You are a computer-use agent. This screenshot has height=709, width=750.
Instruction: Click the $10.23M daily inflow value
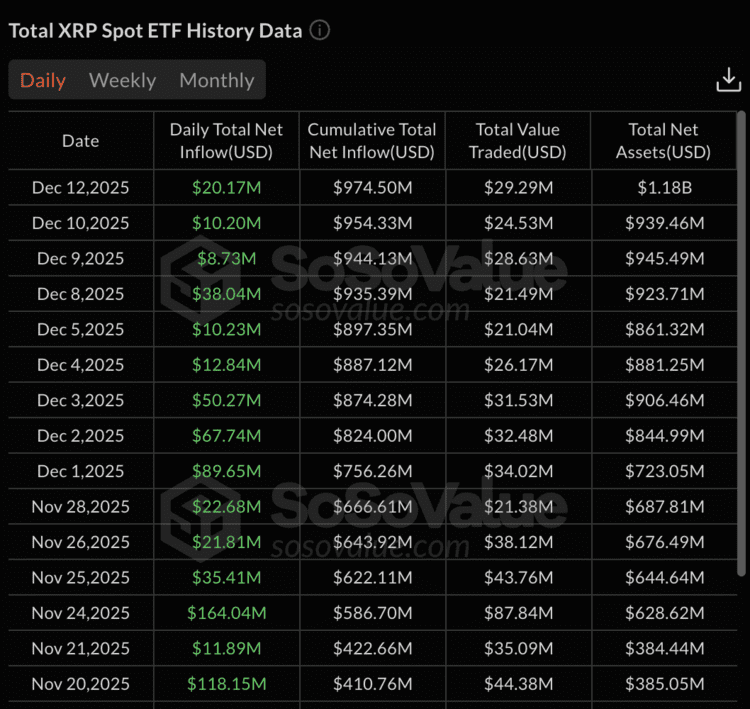226,329
